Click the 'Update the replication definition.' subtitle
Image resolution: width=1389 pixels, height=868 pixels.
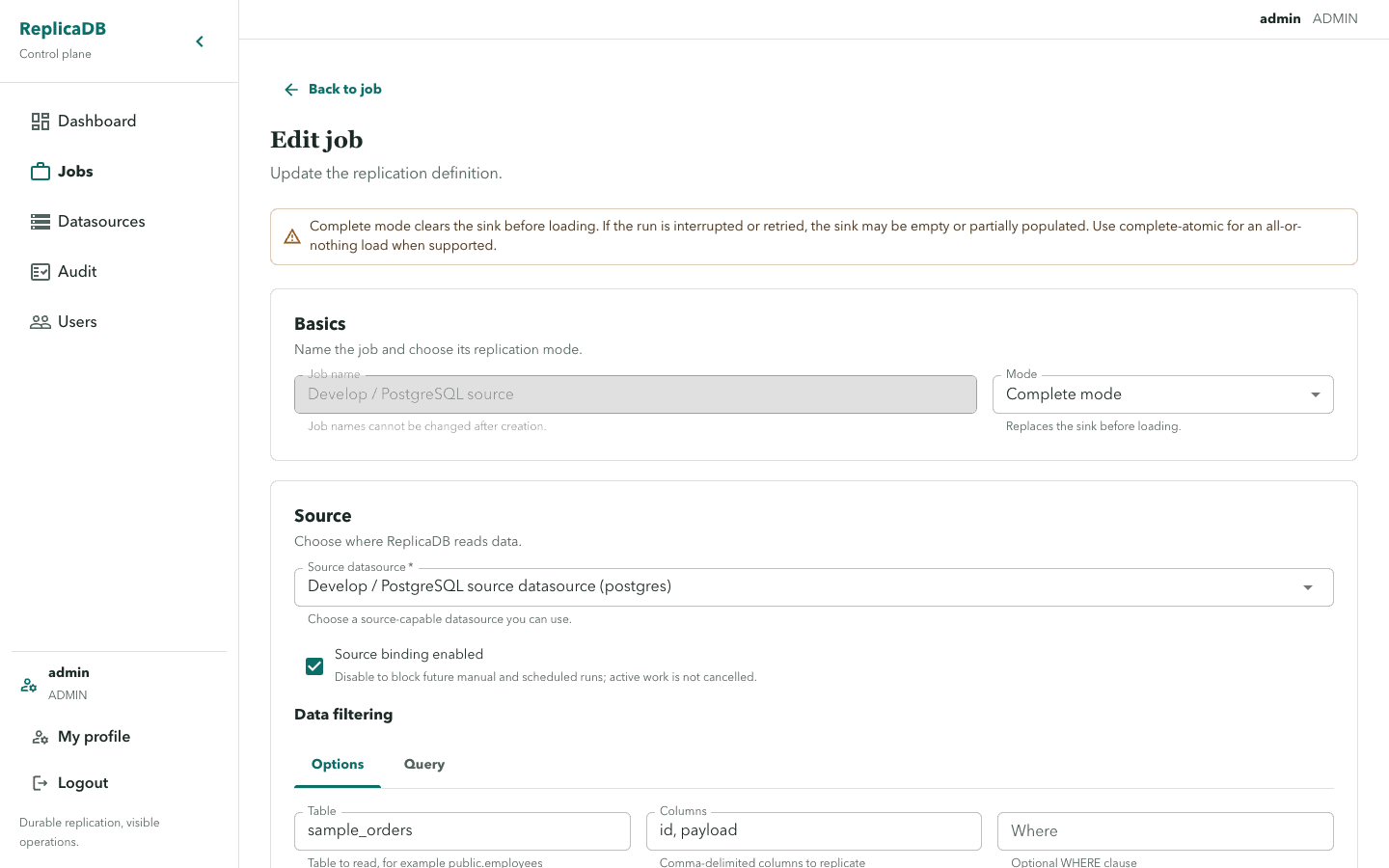[x=386, y=174]
